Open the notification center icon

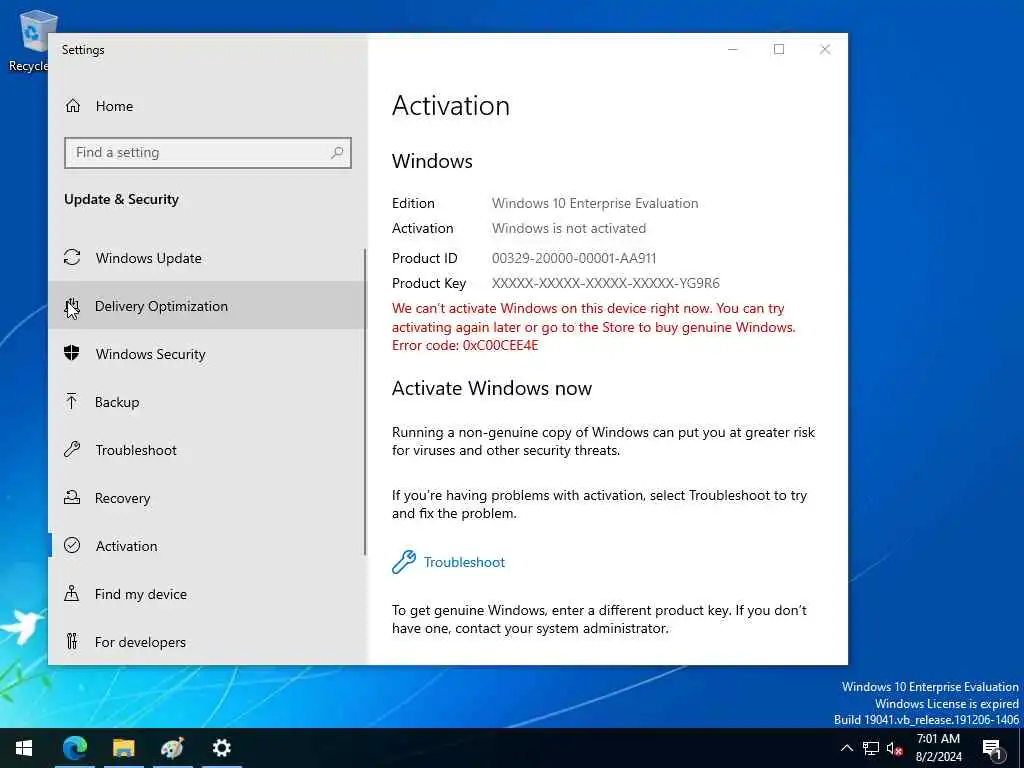(991, 748)
